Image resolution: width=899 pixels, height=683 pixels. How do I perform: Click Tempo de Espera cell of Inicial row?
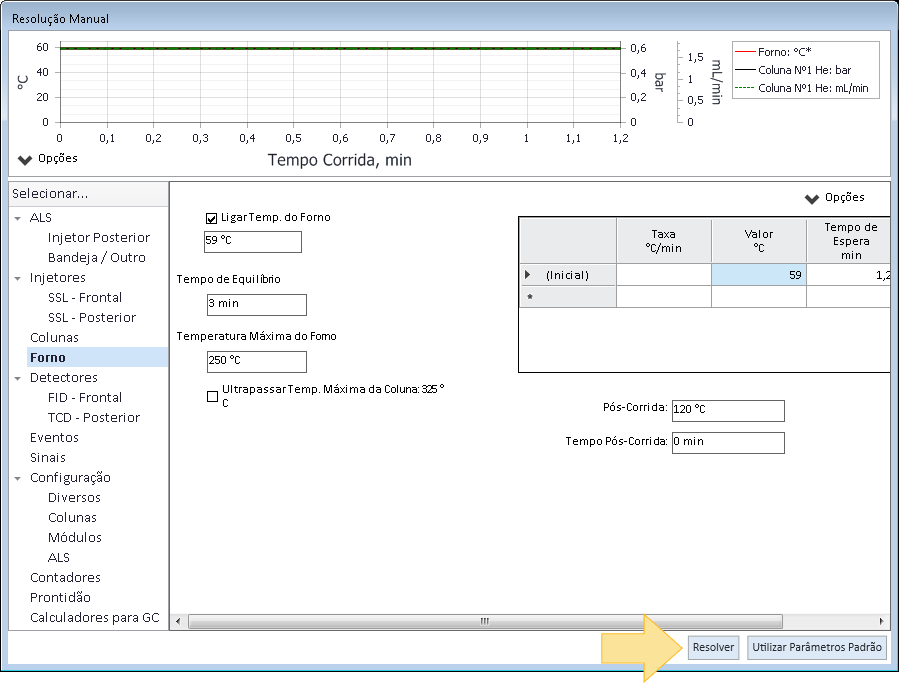[x=848, y=275]
